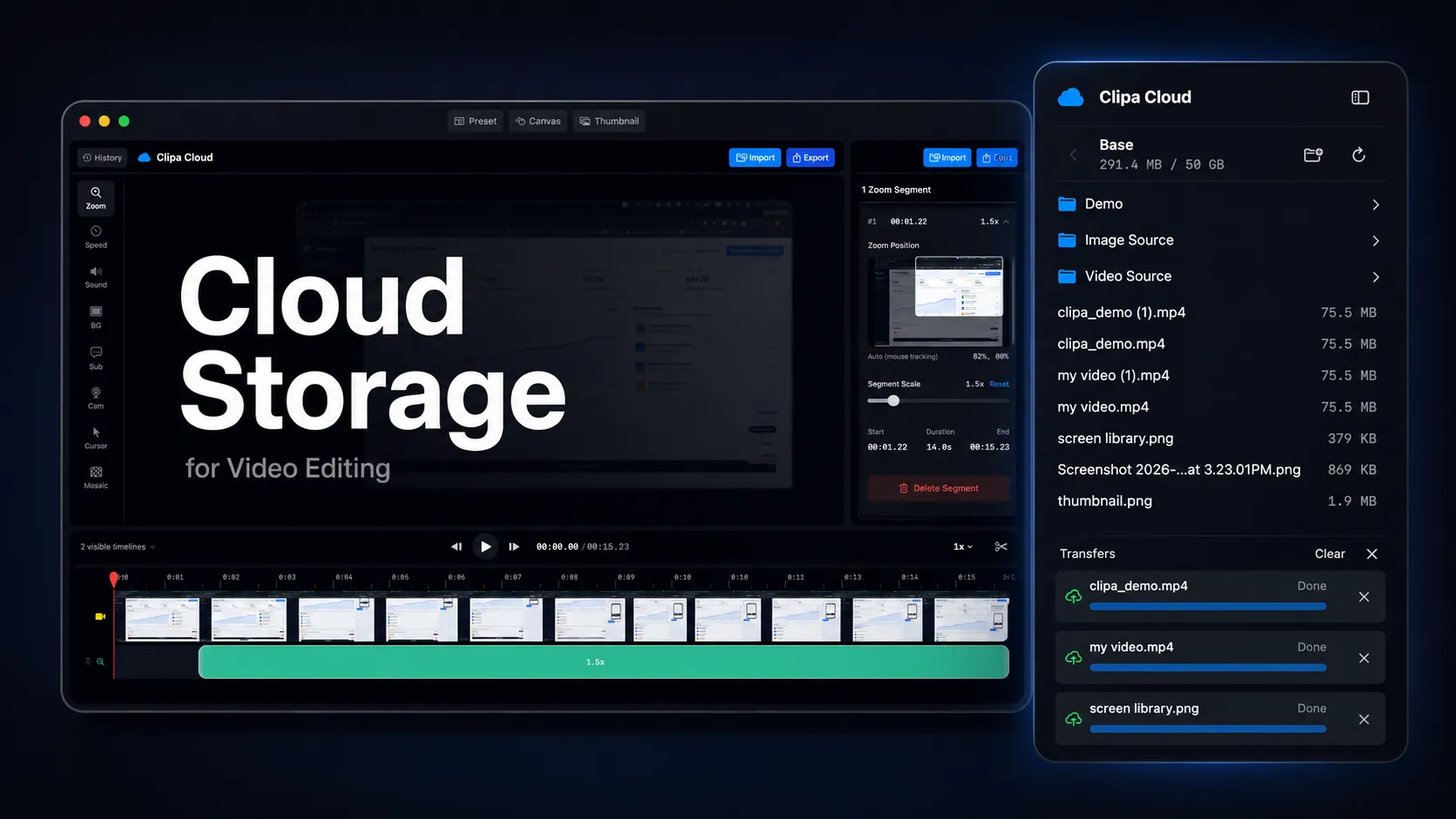
Task: Click upload icon of clipa_demo.mp4 transfer
Action: (x=1074, y=596)
